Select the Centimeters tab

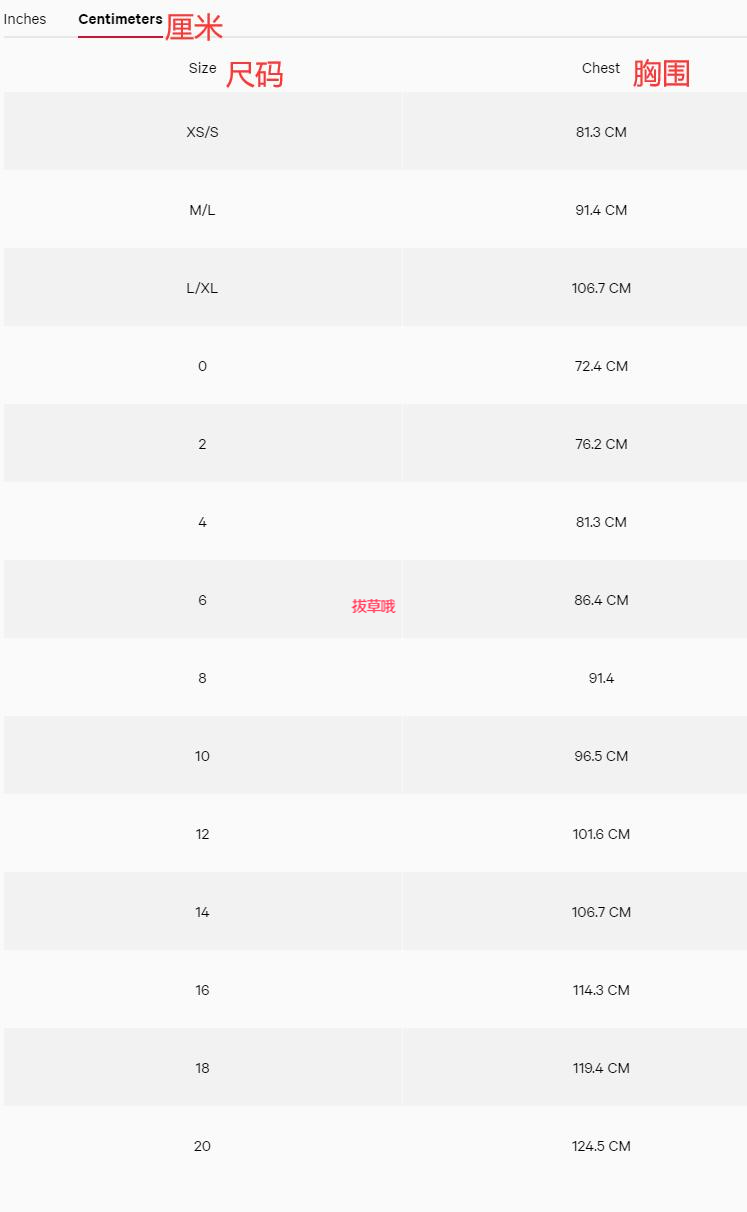tap(120, 19)
